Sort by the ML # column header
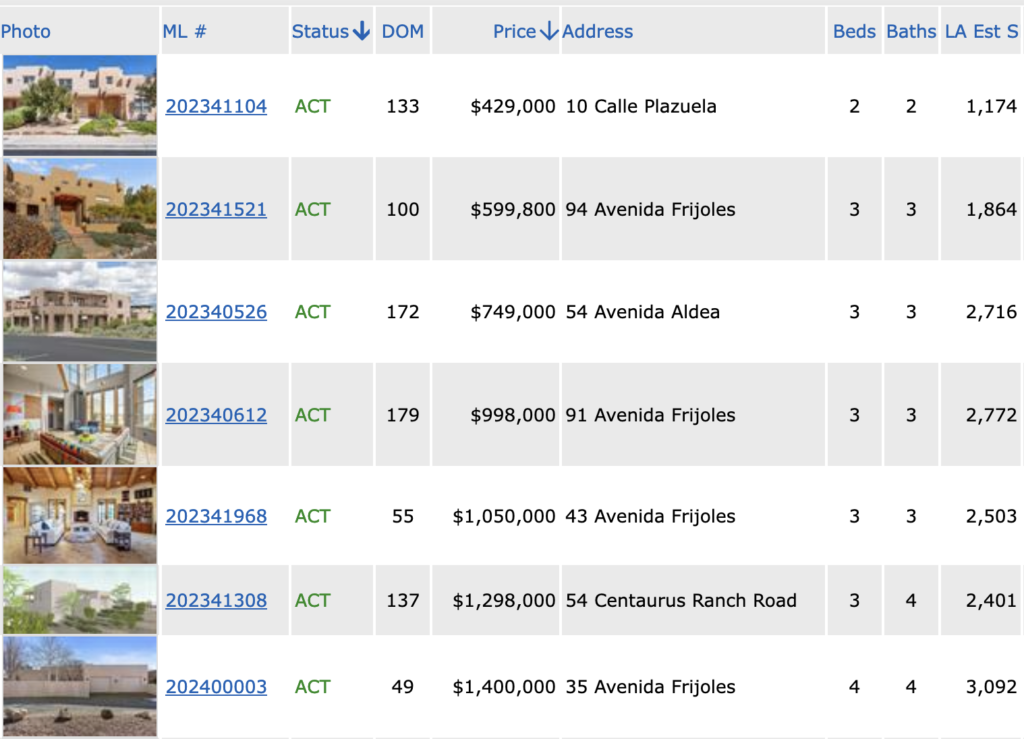The width and height of the screenshot is (1024, 739). (x=184, y=31)
